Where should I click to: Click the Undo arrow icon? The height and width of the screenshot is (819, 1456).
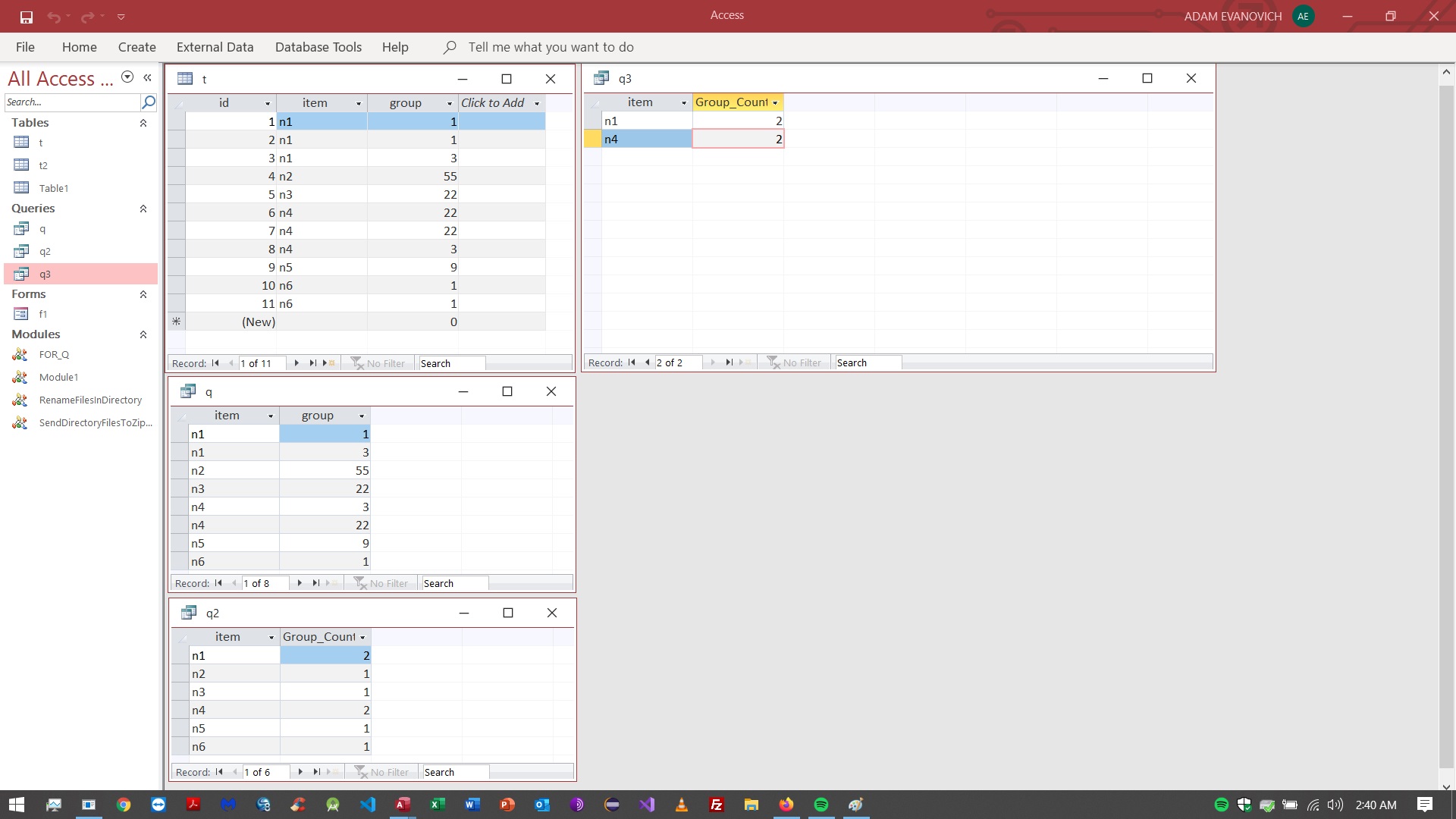(54, 16)
